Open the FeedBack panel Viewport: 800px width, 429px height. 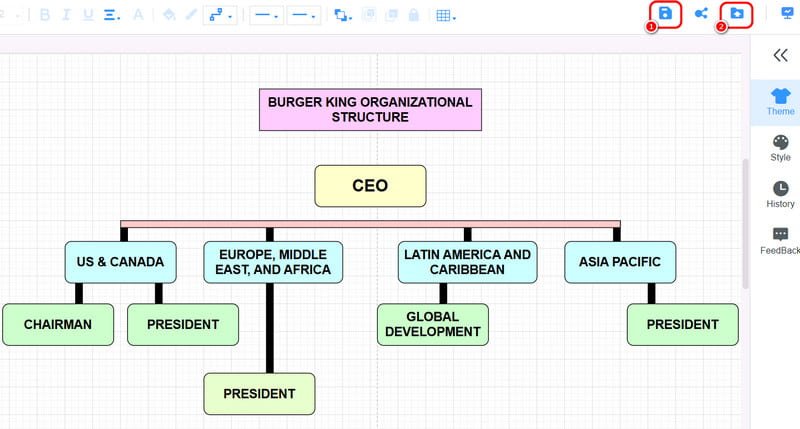(780, 241)
